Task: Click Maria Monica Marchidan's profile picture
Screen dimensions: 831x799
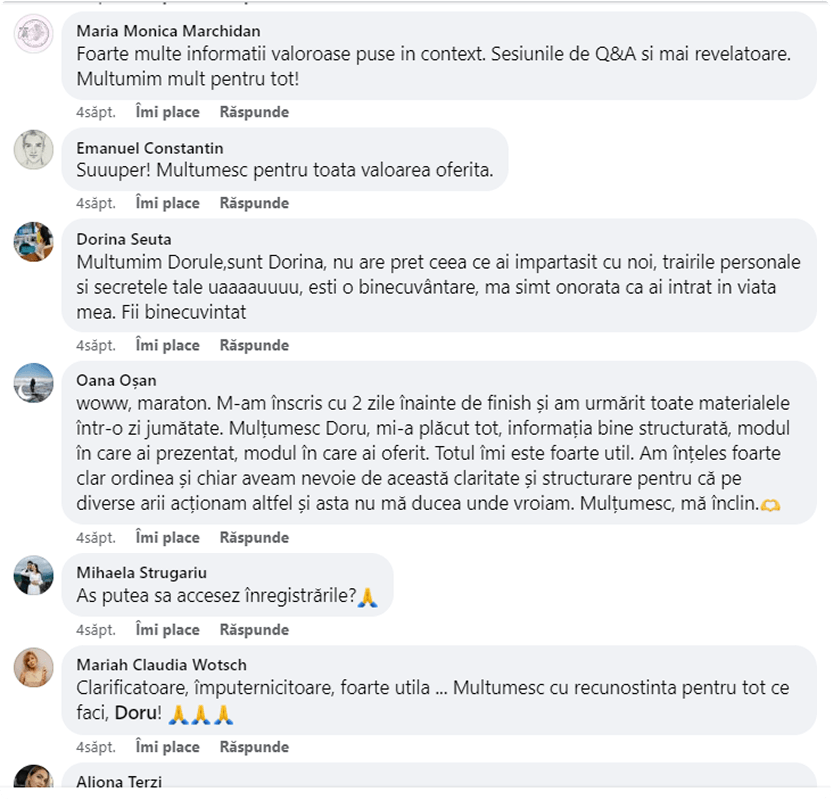Action: pos(33,35)
